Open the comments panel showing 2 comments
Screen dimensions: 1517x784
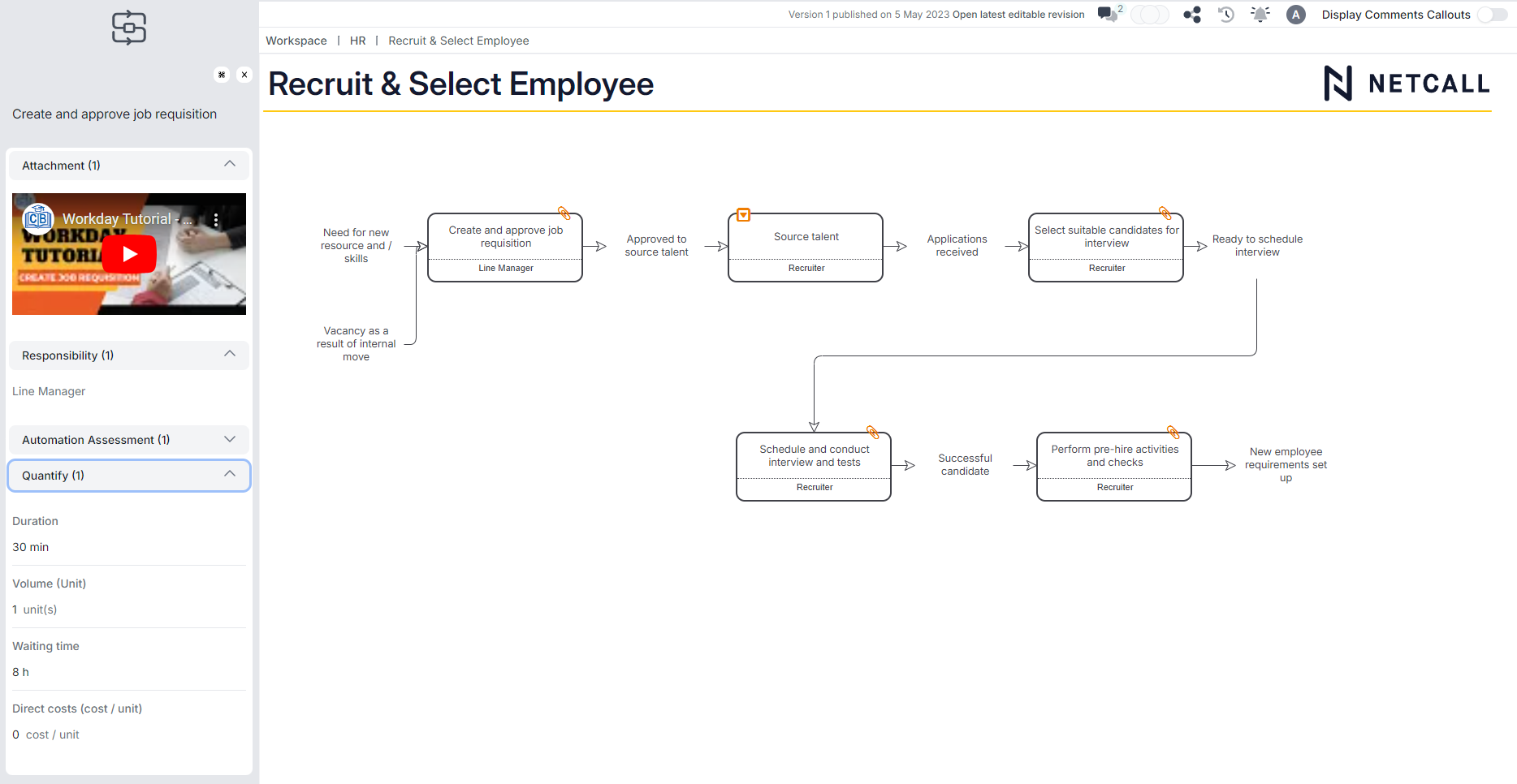(1108, 14)
